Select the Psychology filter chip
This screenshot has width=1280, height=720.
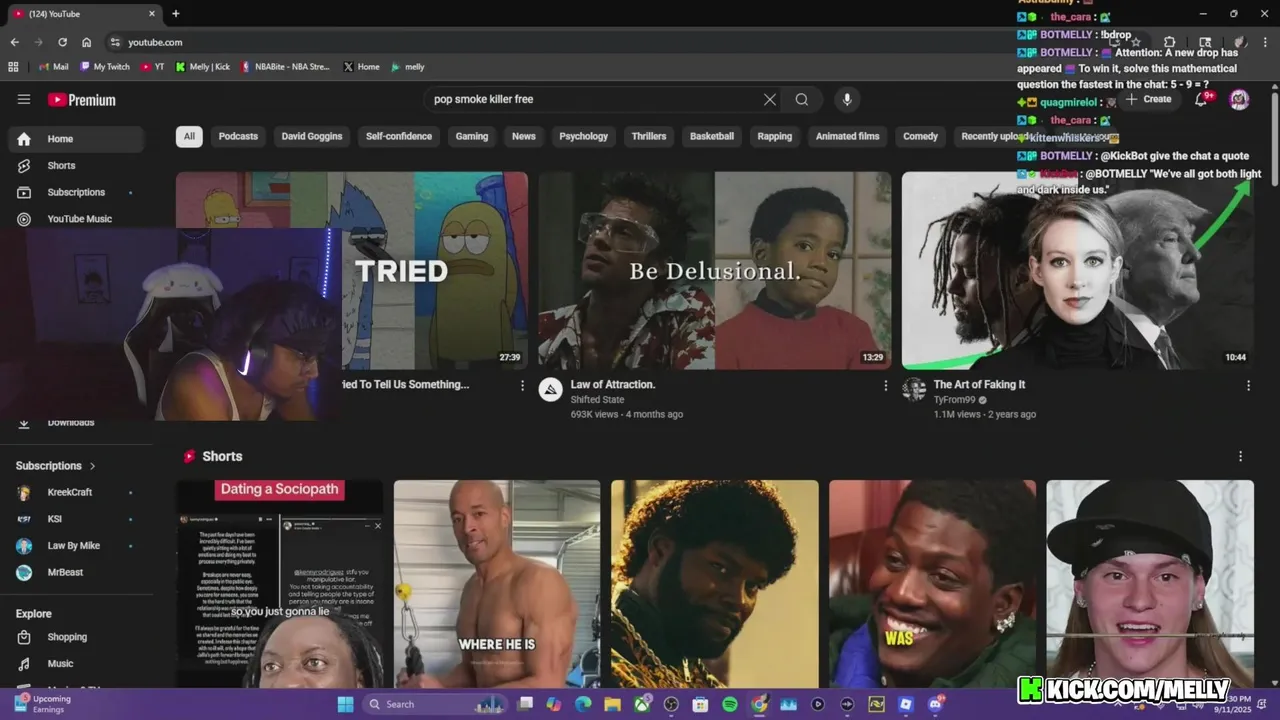click(584, 136)
